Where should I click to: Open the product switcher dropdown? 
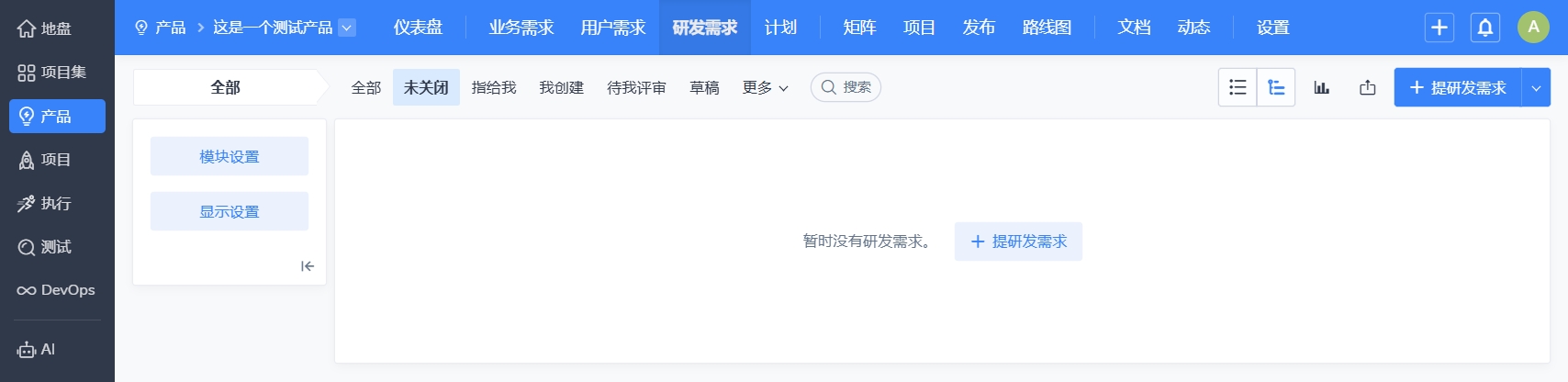[x=347, y=28]
